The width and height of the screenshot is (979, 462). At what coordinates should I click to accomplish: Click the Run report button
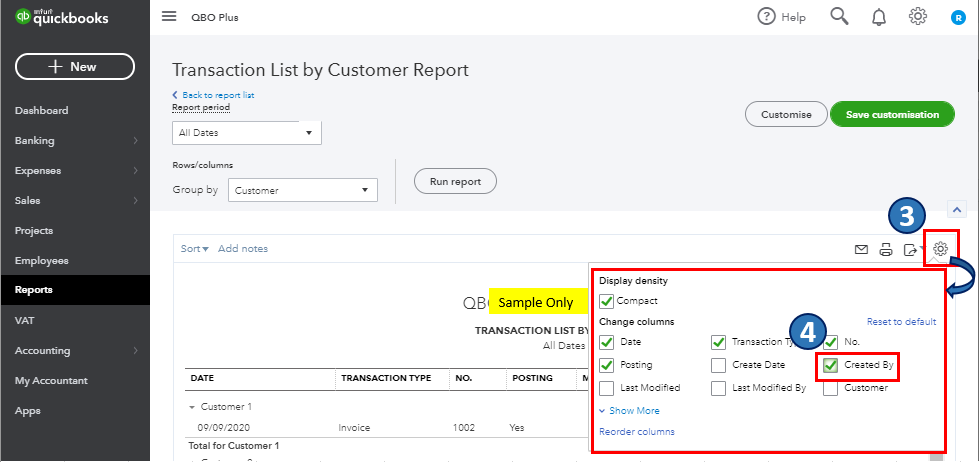pos(455,182)
